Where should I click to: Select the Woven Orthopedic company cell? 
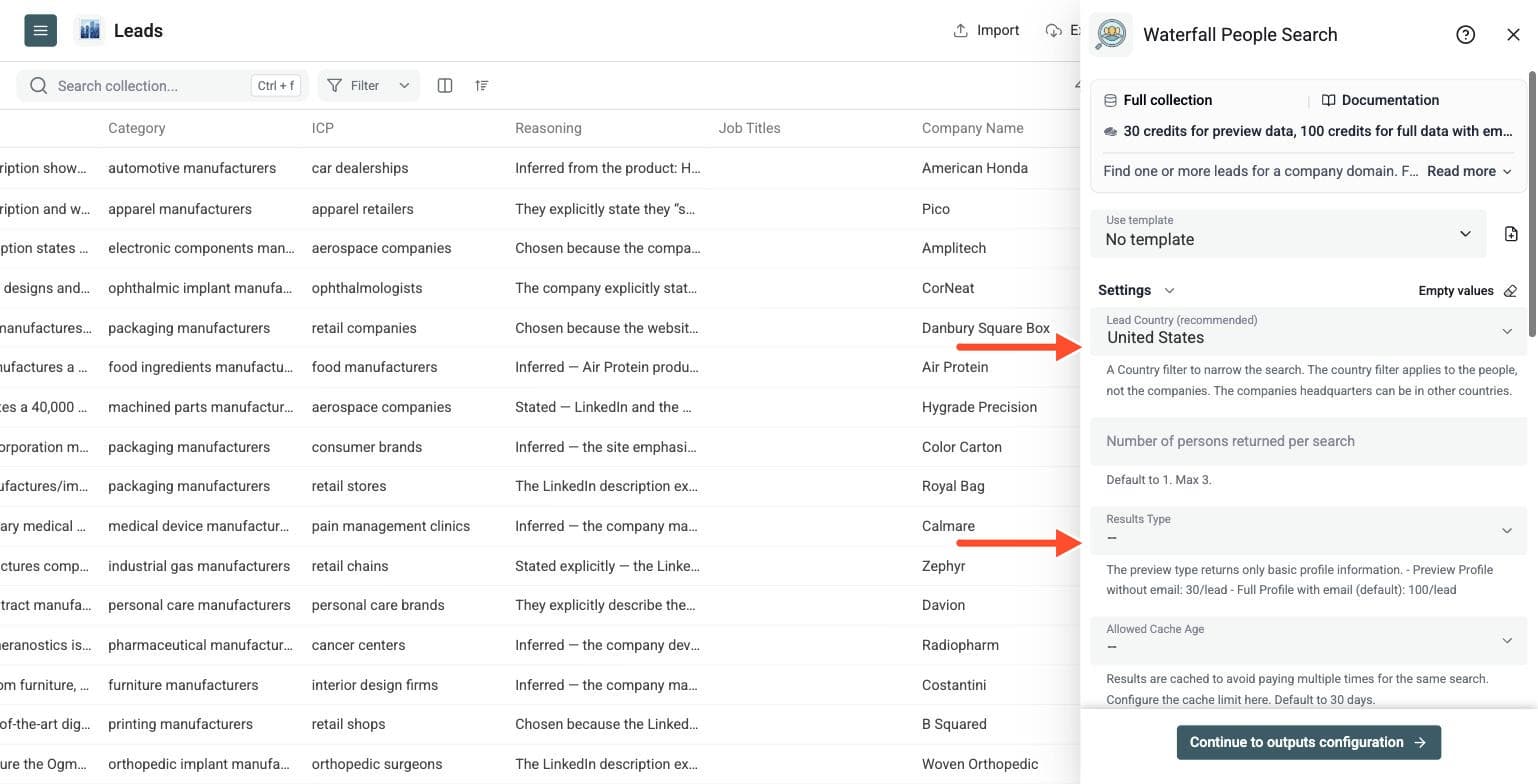tap(980, 764)
